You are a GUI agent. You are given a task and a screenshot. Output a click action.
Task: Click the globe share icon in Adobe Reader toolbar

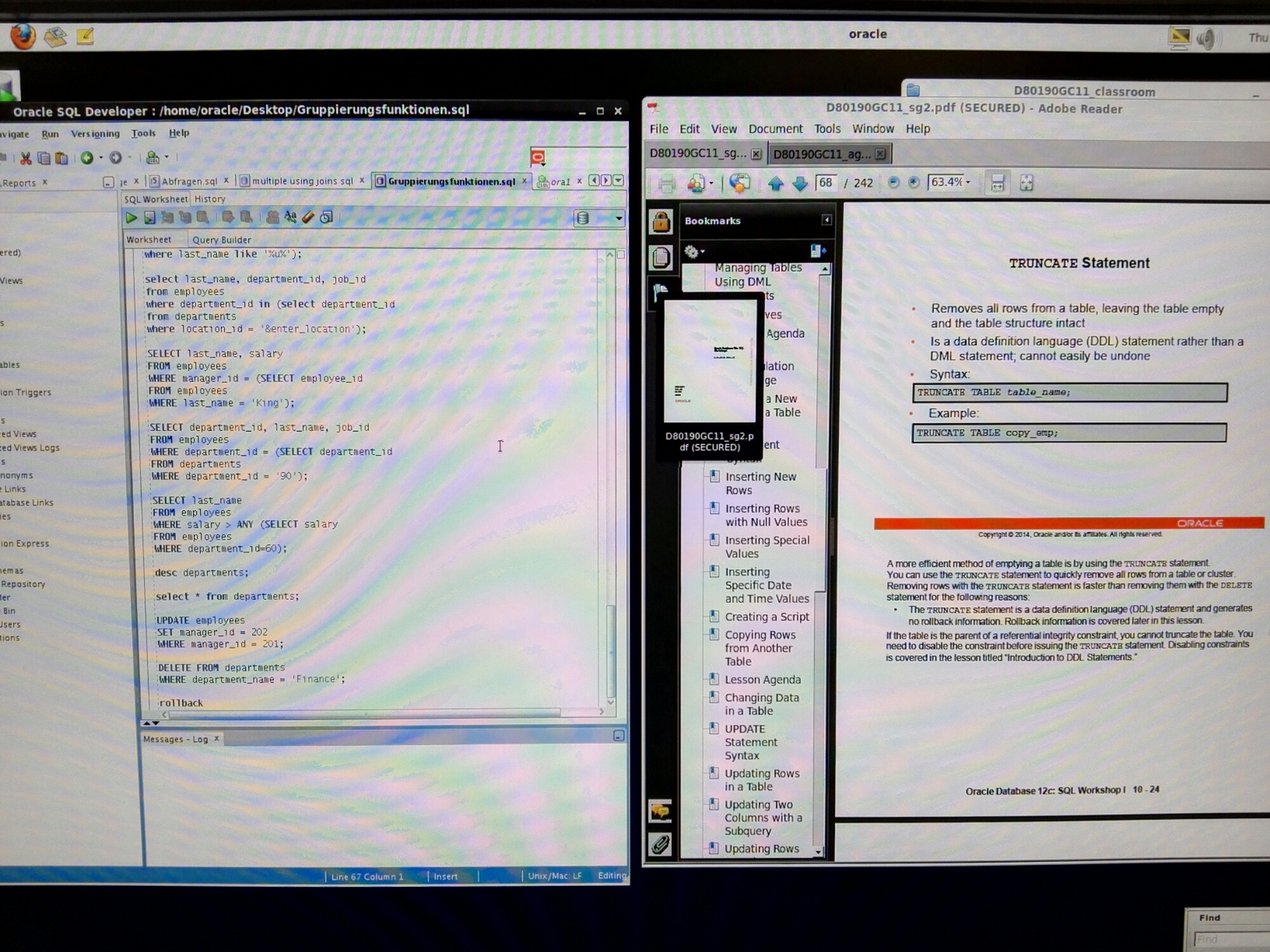coord(739,183)
